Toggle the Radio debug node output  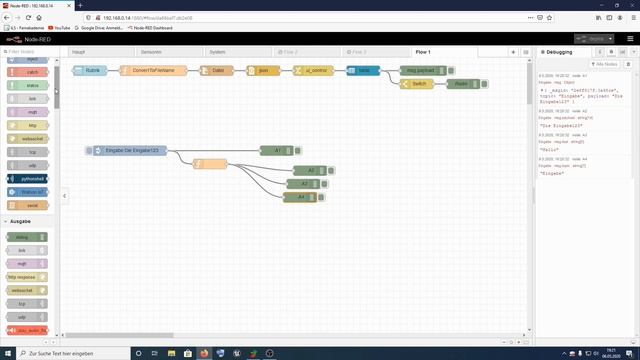pyautogui.click(x=484, y=84)
